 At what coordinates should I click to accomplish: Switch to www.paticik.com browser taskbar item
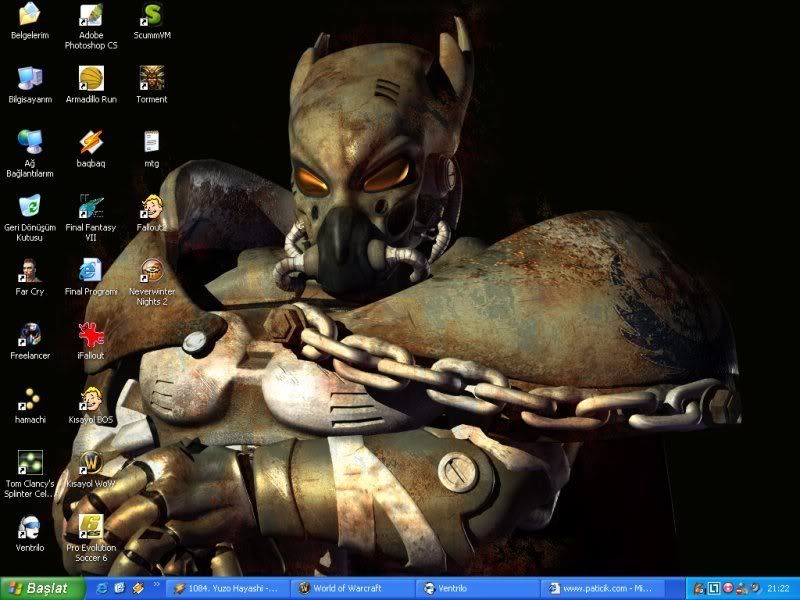tap(602, 588)
